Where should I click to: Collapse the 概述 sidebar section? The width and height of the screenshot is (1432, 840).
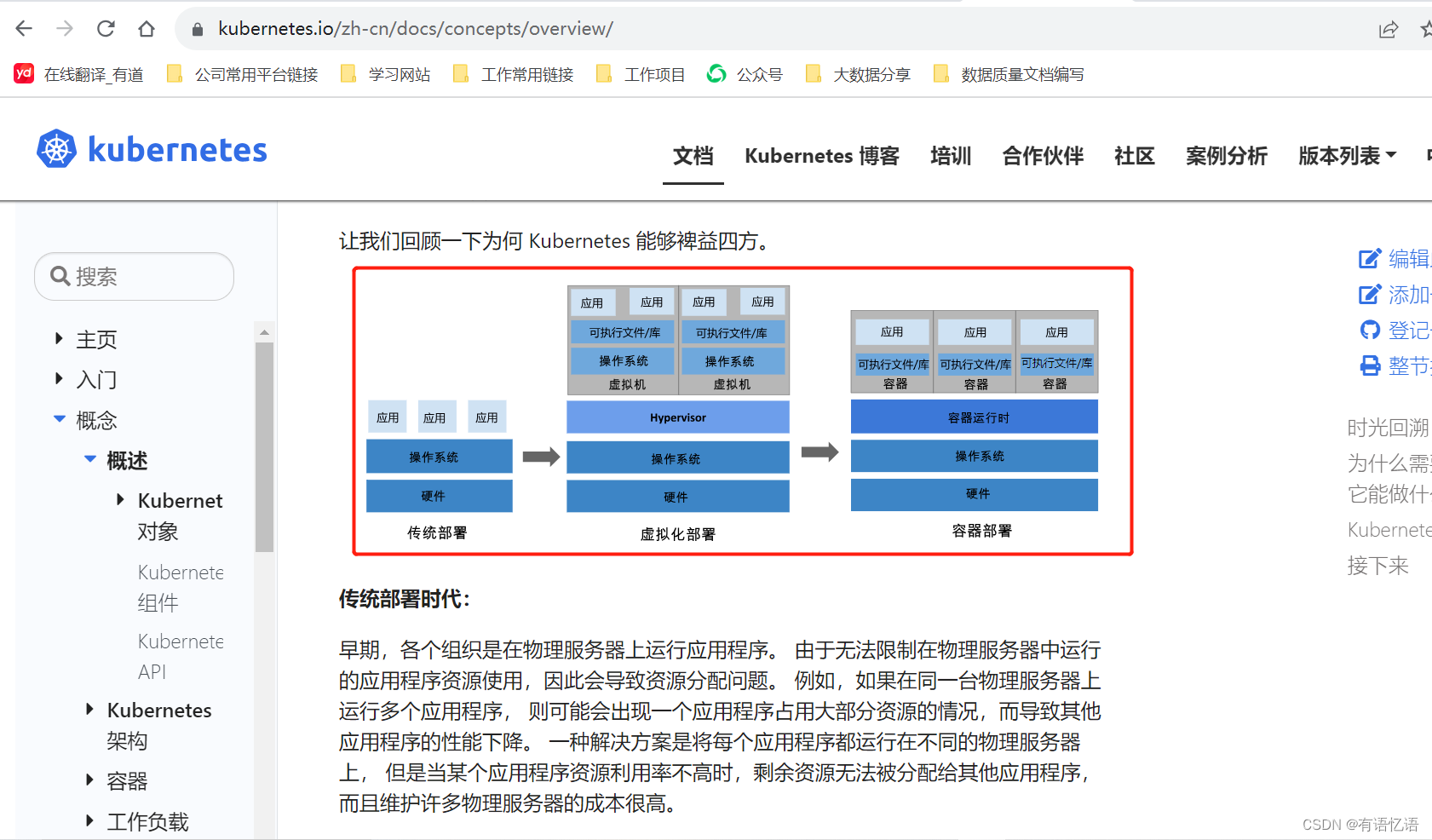[x=90, y=458]
